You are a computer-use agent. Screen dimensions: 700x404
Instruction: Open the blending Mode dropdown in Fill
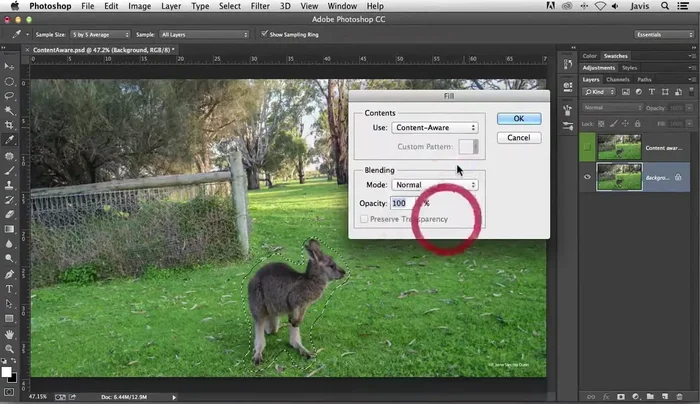pos(434,185)
